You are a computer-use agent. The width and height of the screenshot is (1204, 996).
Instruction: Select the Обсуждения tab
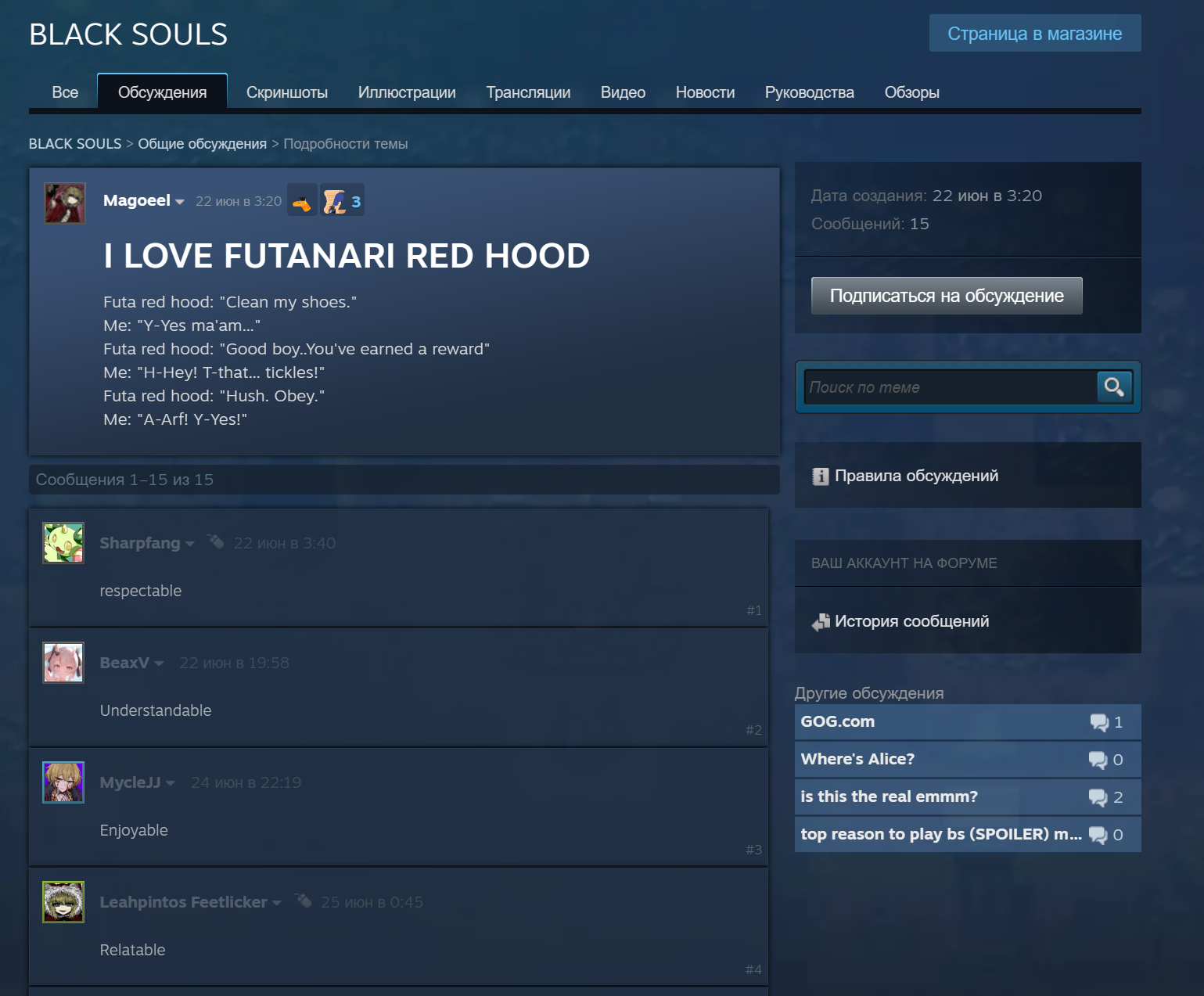(163, 92)
